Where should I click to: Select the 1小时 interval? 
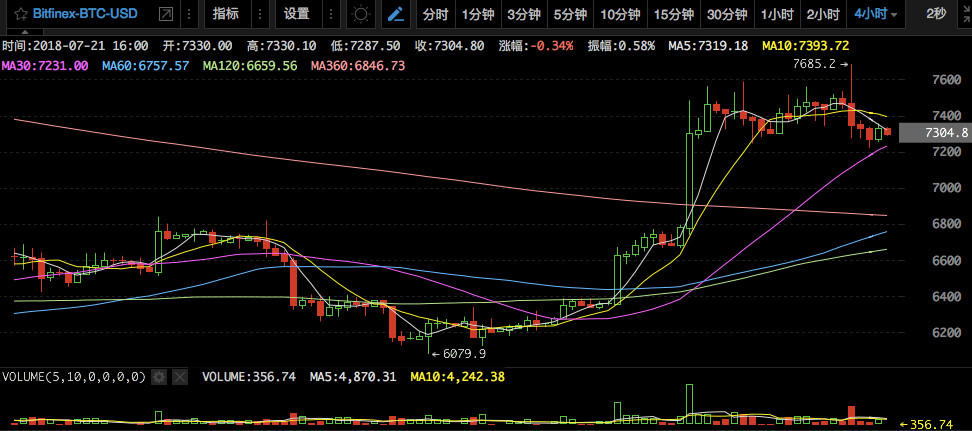777,15
